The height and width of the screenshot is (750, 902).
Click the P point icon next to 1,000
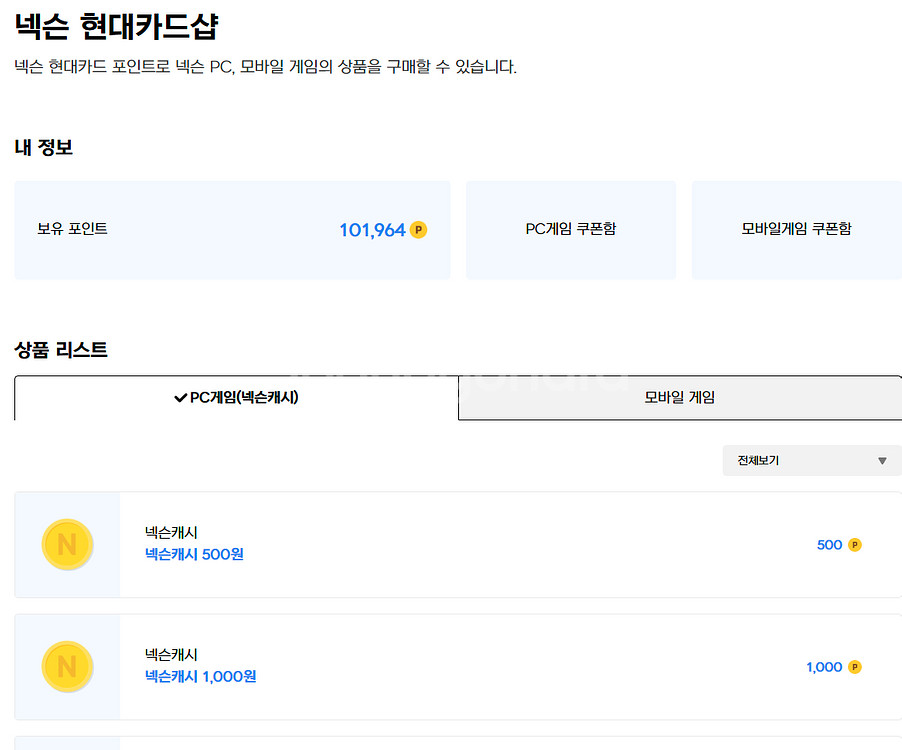click(x=855, y=667)
